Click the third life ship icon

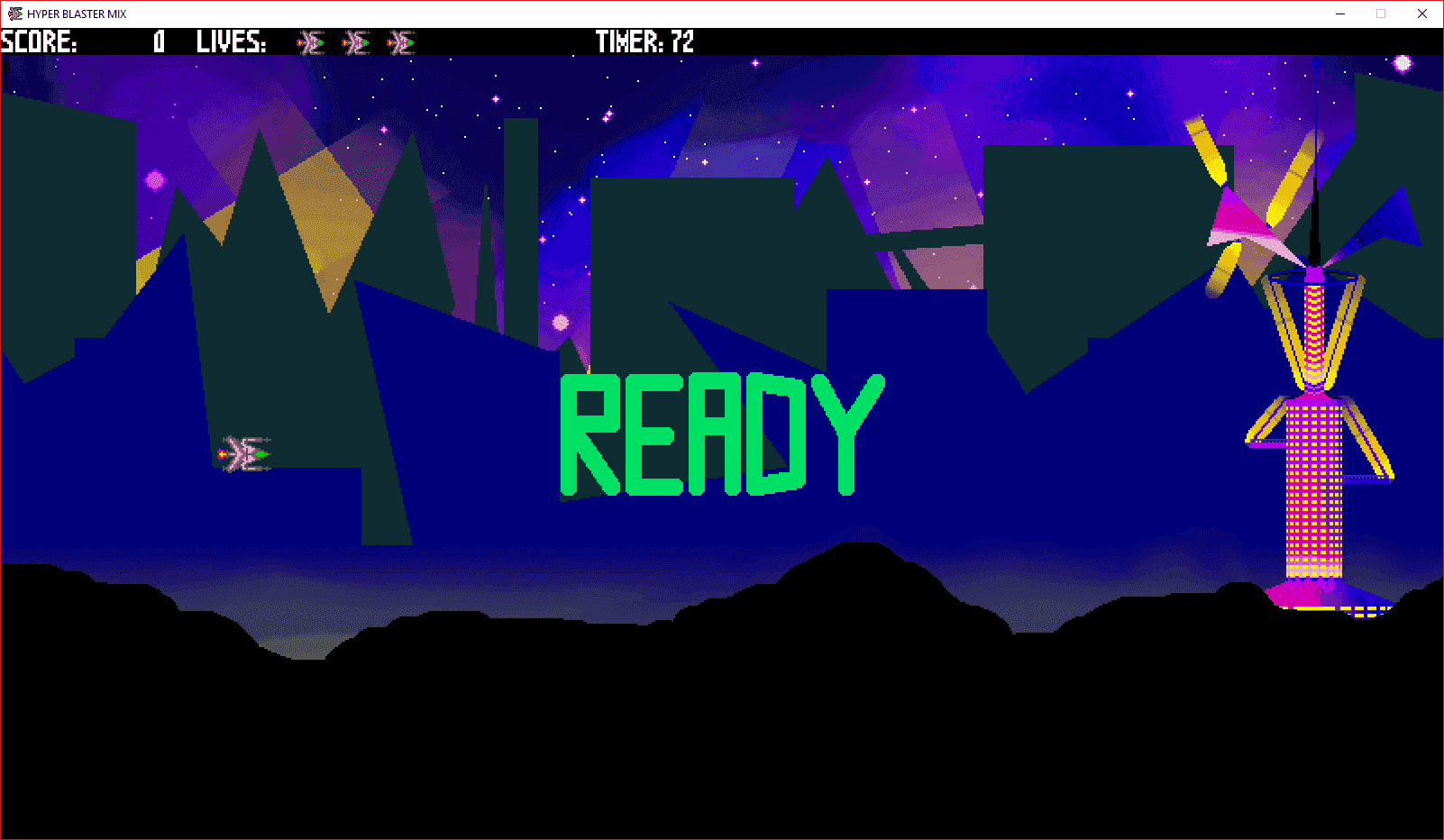(x=401, y=42)
